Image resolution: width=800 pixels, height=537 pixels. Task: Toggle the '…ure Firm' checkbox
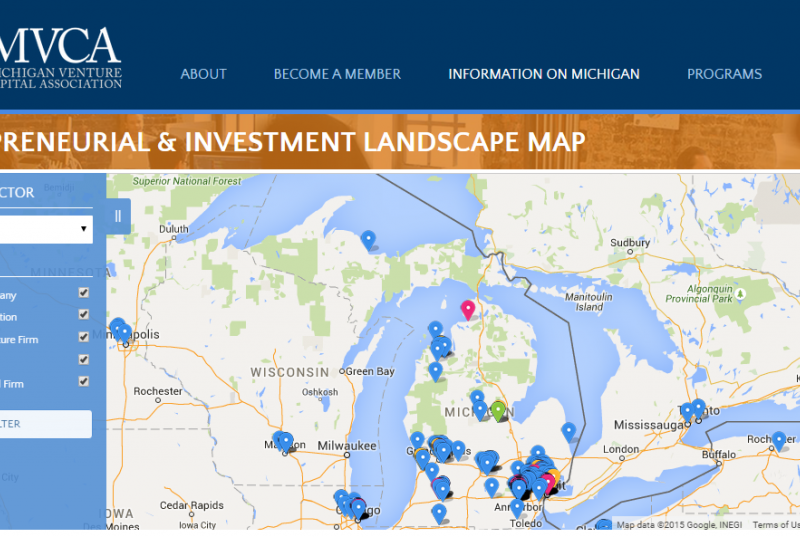click(84, 337)
